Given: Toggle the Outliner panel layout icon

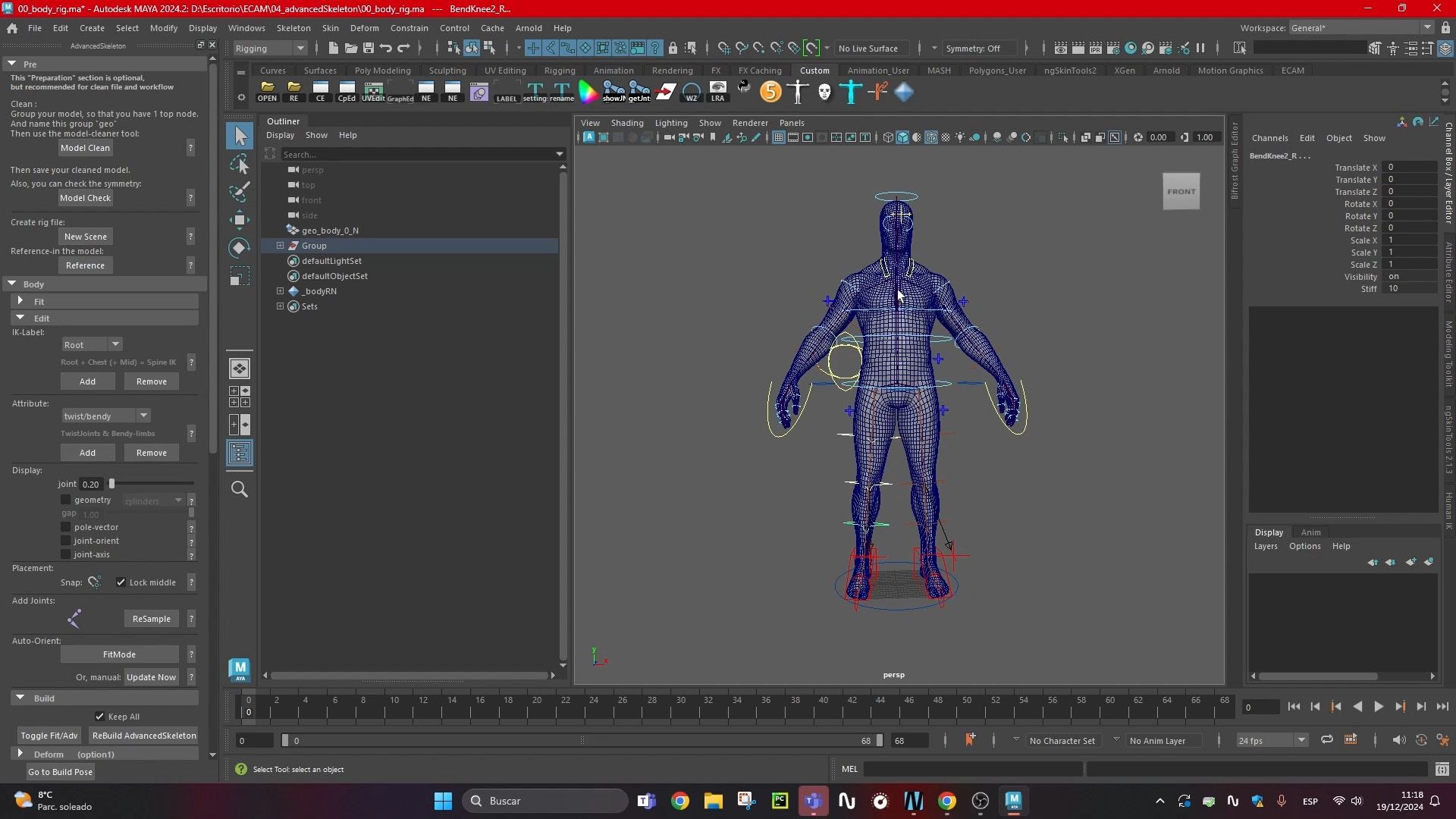Looking at the screenshot, I should click(240, 453).
